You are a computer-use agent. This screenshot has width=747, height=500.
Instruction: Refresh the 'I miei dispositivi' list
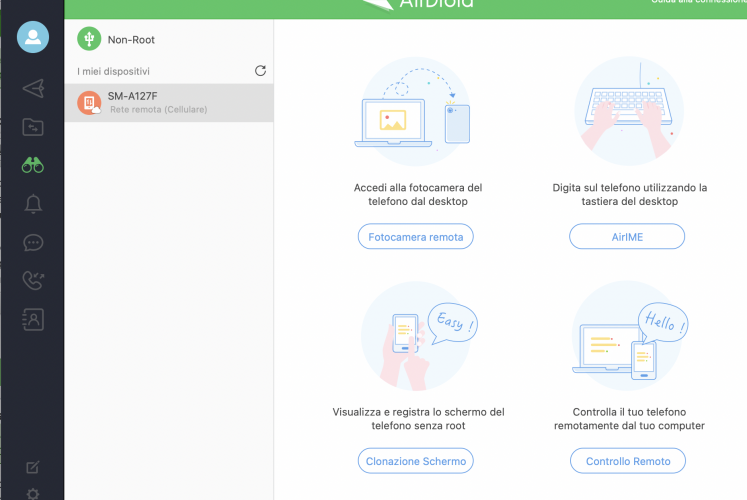(x=260, y=71)
